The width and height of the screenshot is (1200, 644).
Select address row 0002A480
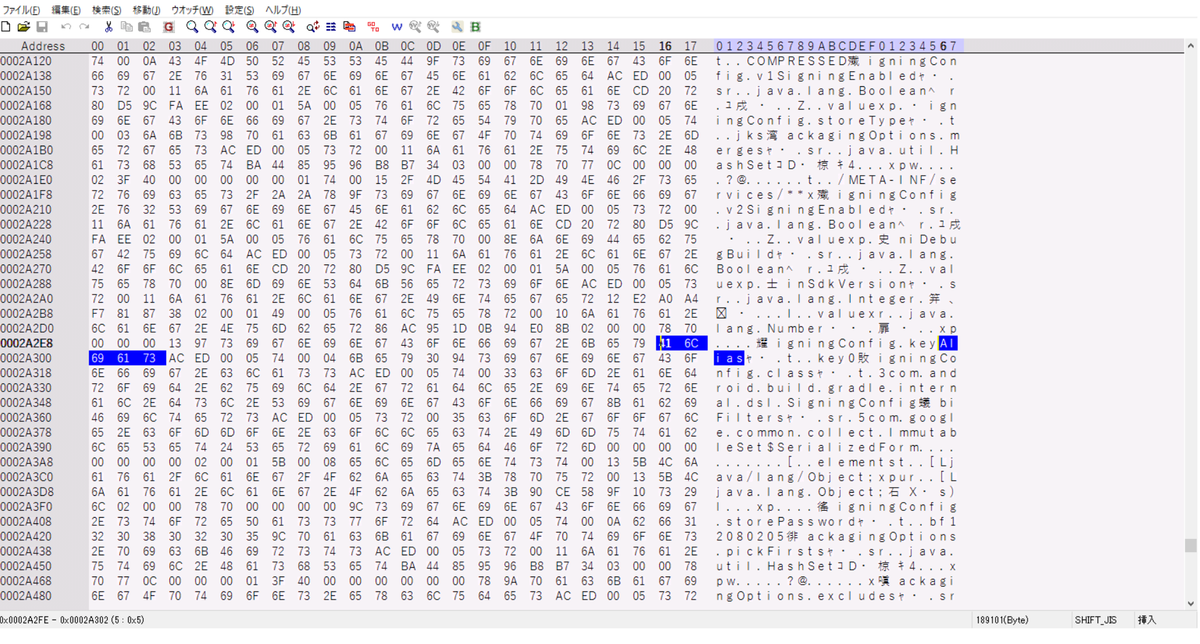click(x=27, y=595)
